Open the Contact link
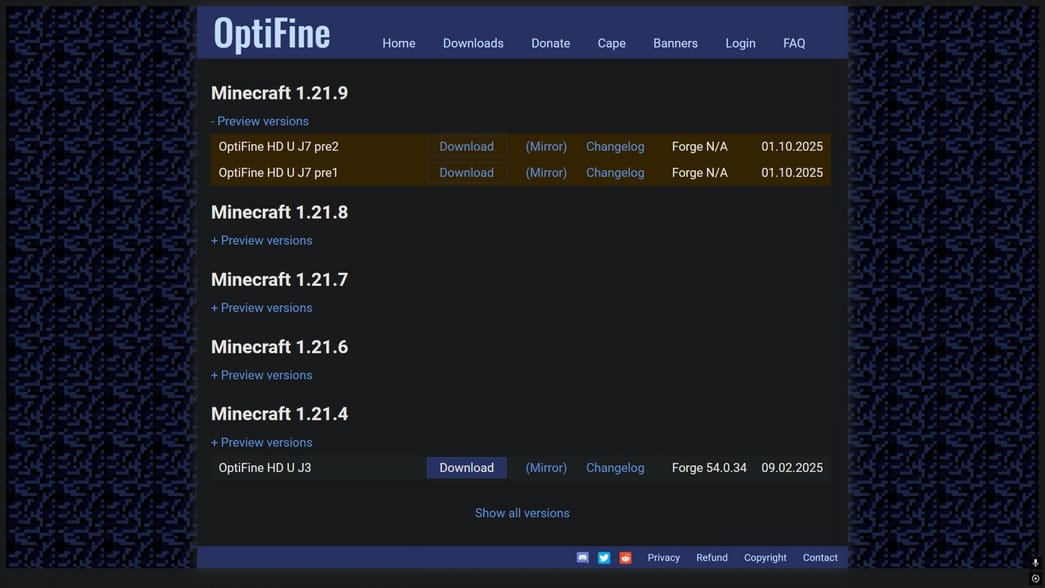 click(820, 557)
